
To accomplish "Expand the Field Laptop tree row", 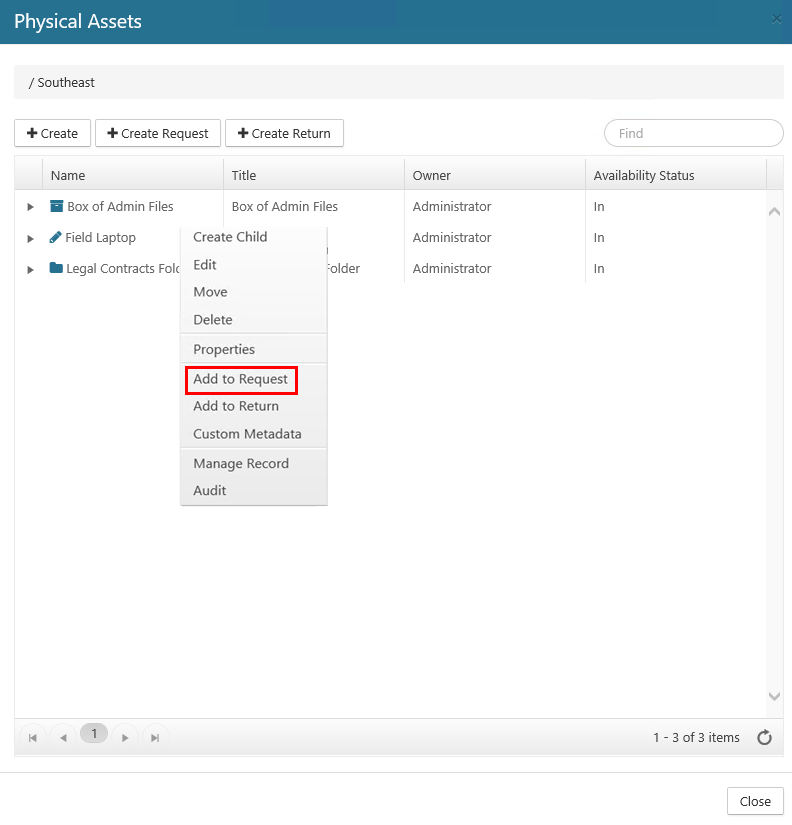I will click(30, 238).
